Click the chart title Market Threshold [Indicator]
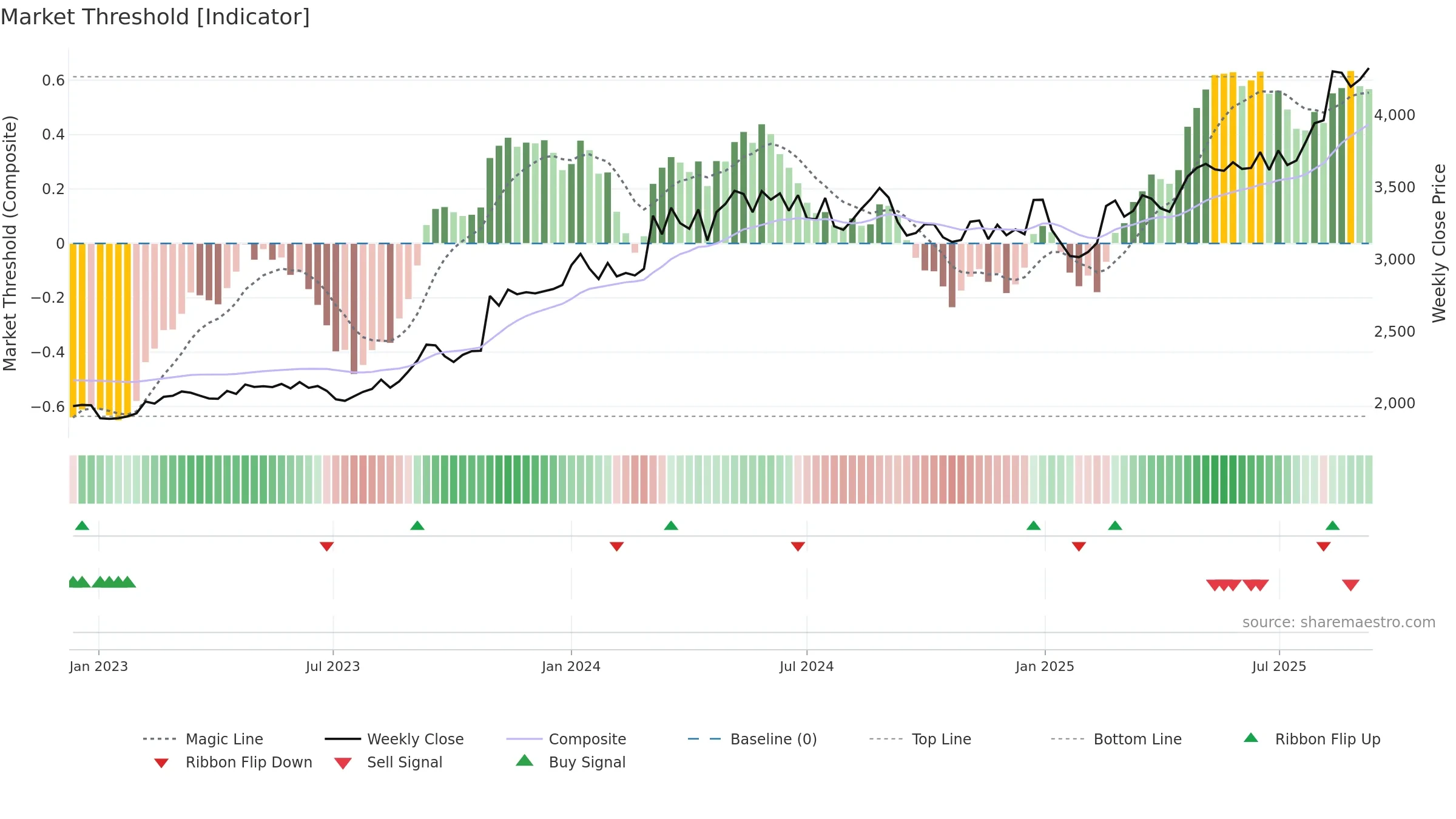The height and width of the screenshot is (819, 1456). point(155,17)
